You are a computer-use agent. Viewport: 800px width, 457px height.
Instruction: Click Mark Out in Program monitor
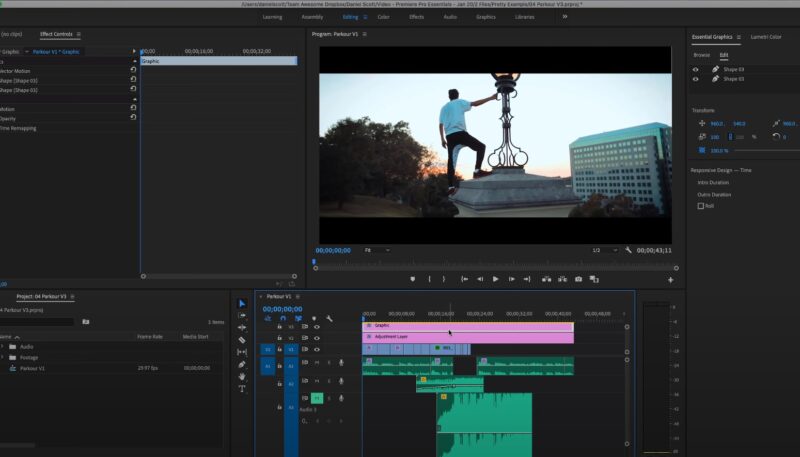point(444,279)
